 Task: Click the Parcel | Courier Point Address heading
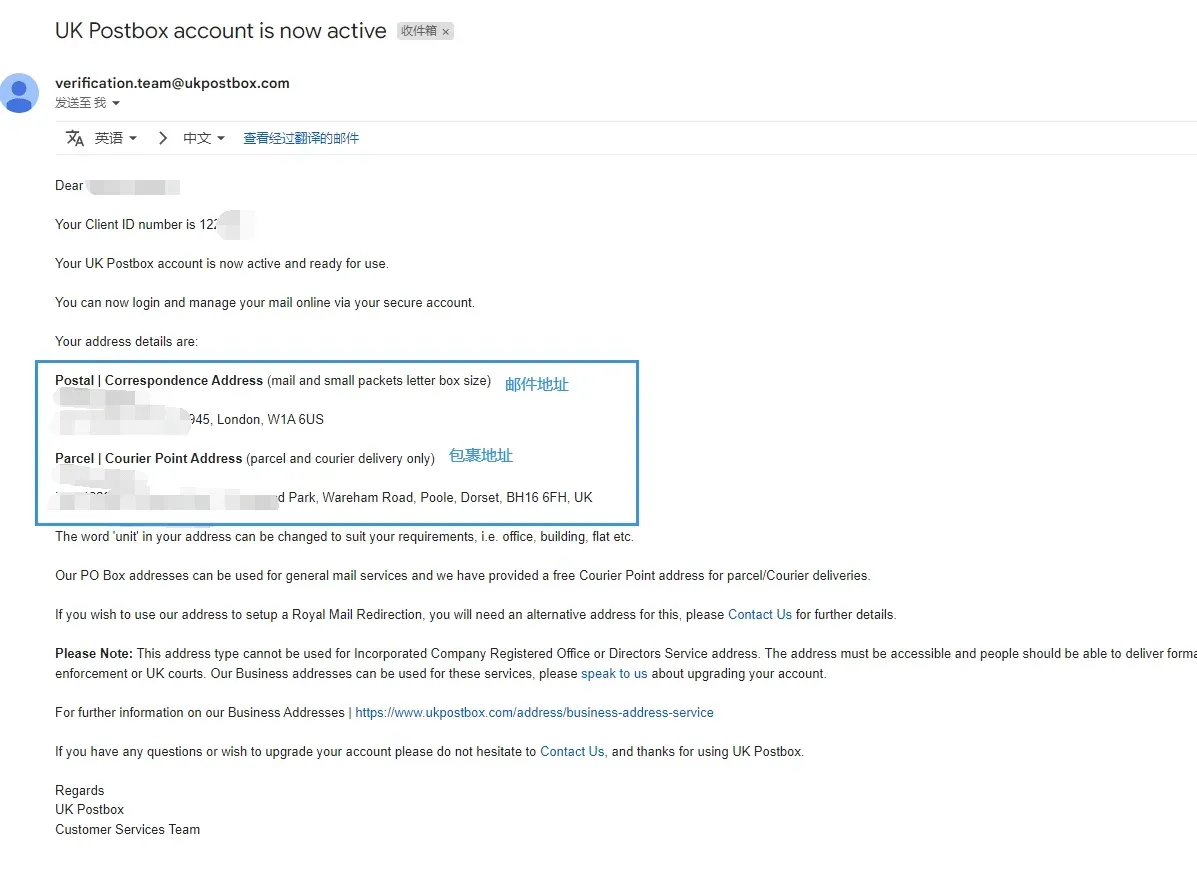click(x=149, y=458)
